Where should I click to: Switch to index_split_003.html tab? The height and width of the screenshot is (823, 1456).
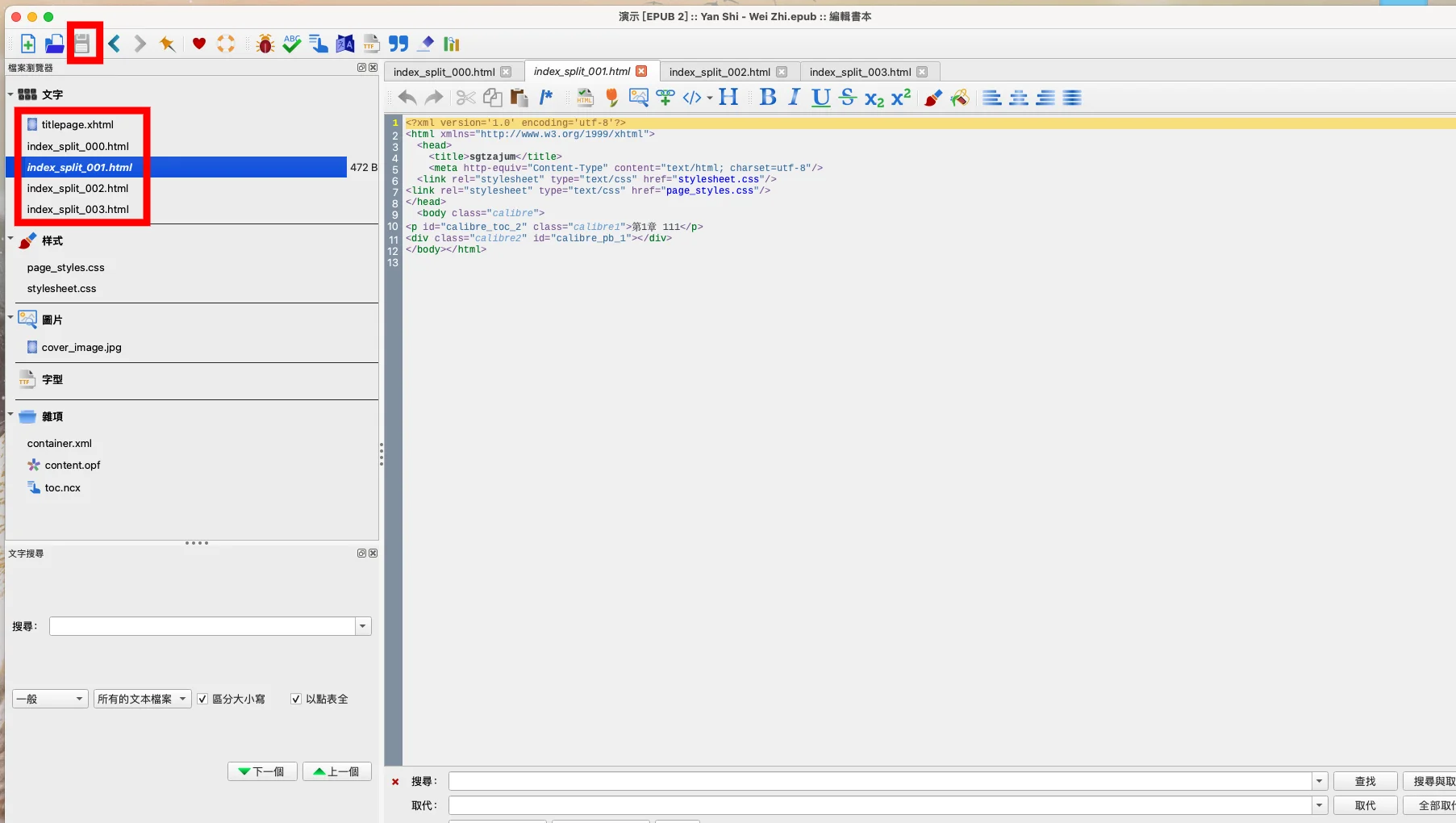coord(861,72)
